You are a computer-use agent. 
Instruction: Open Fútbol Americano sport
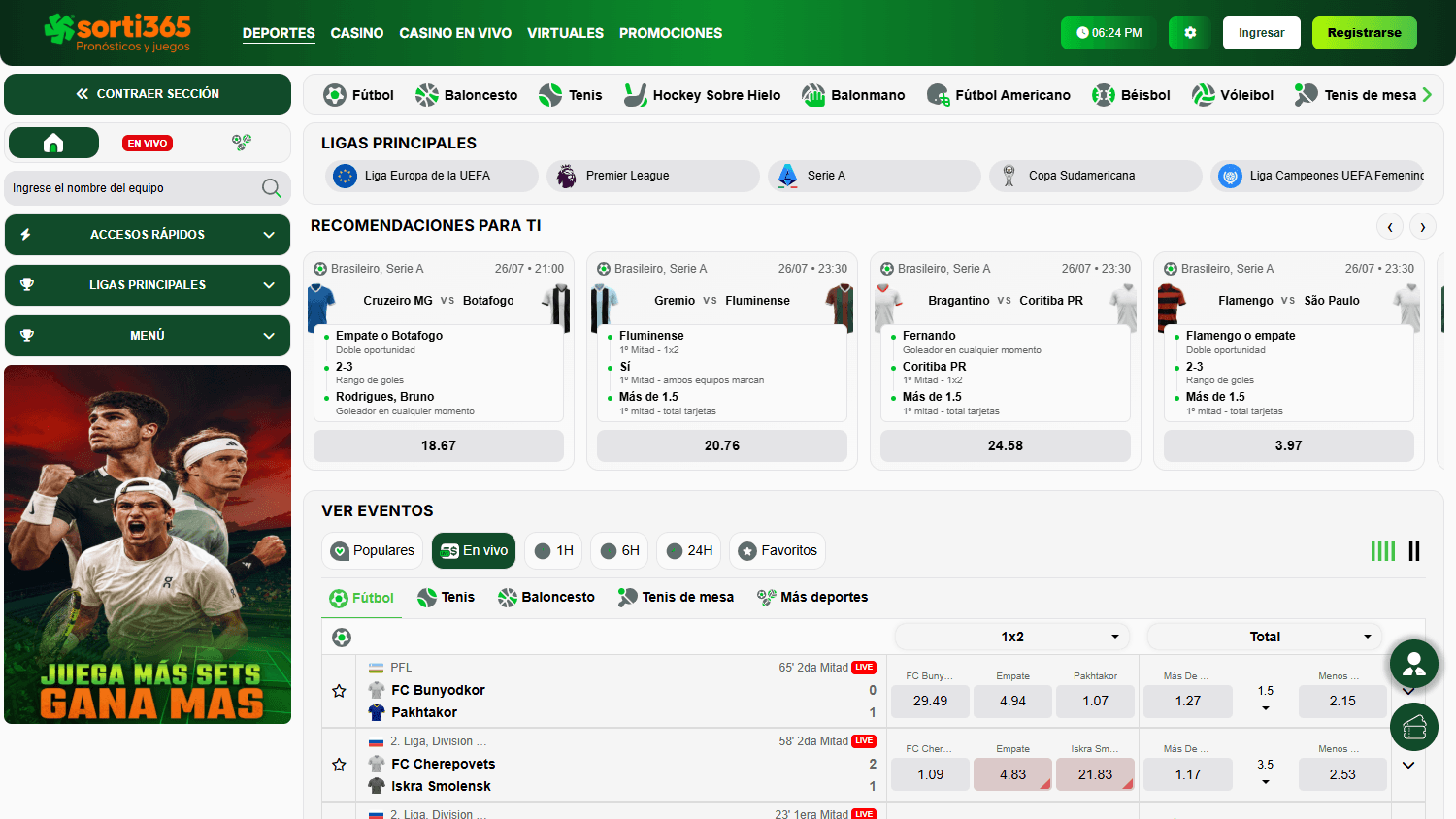pyautogui.click(x=998, y=95)
